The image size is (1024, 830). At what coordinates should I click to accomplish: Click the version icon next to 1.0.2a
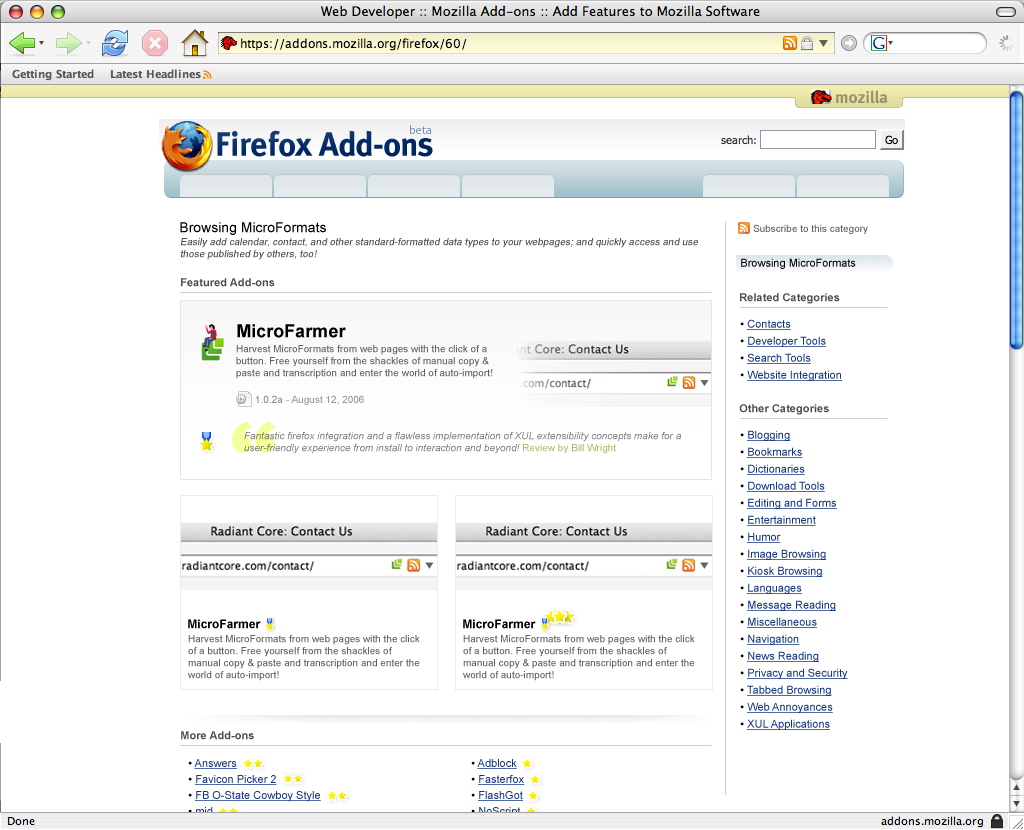coord(244,398)
